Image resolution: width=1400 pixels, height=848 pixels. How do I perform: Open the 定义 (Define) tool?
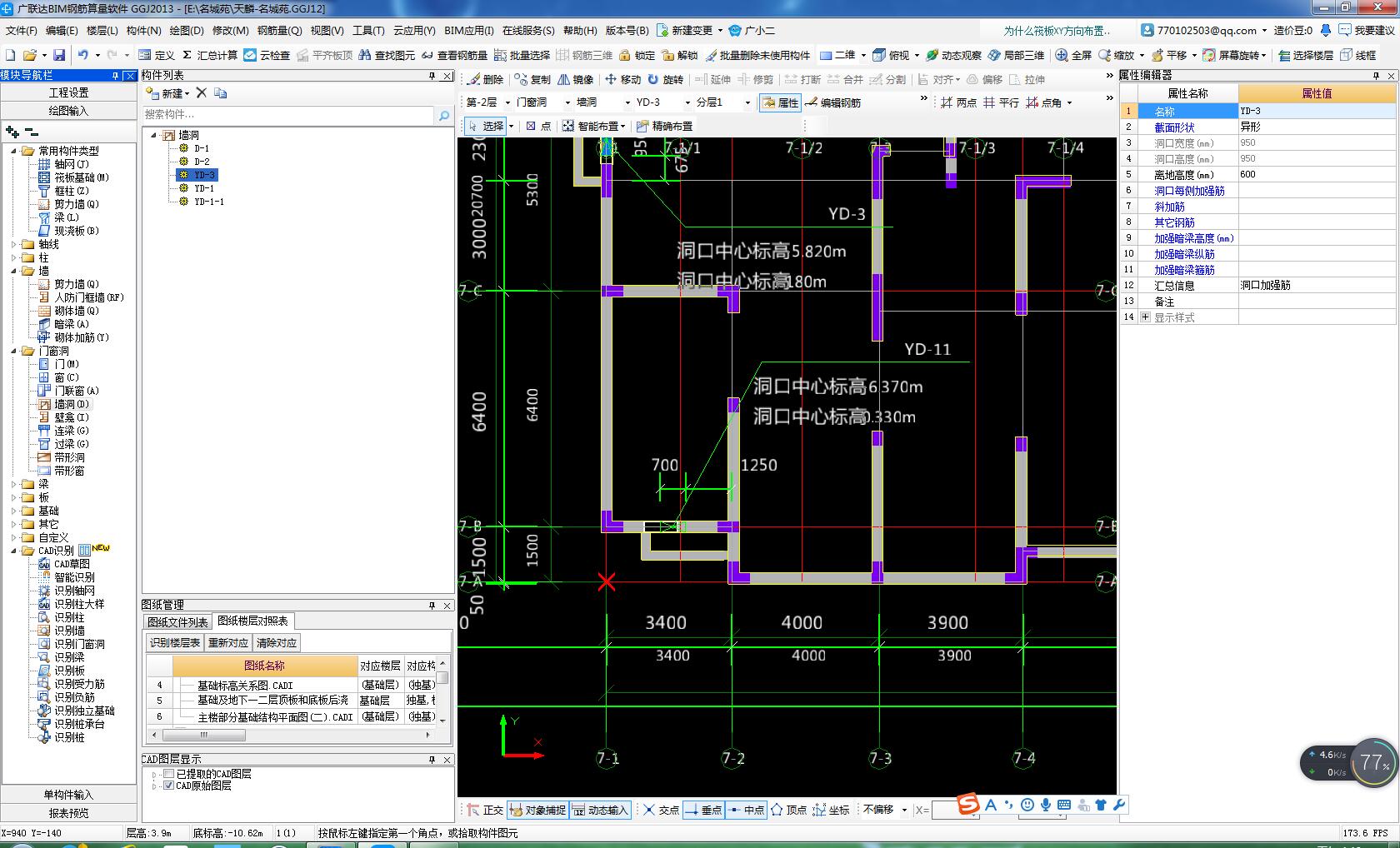pyautogui.click(x=157, y=55)
